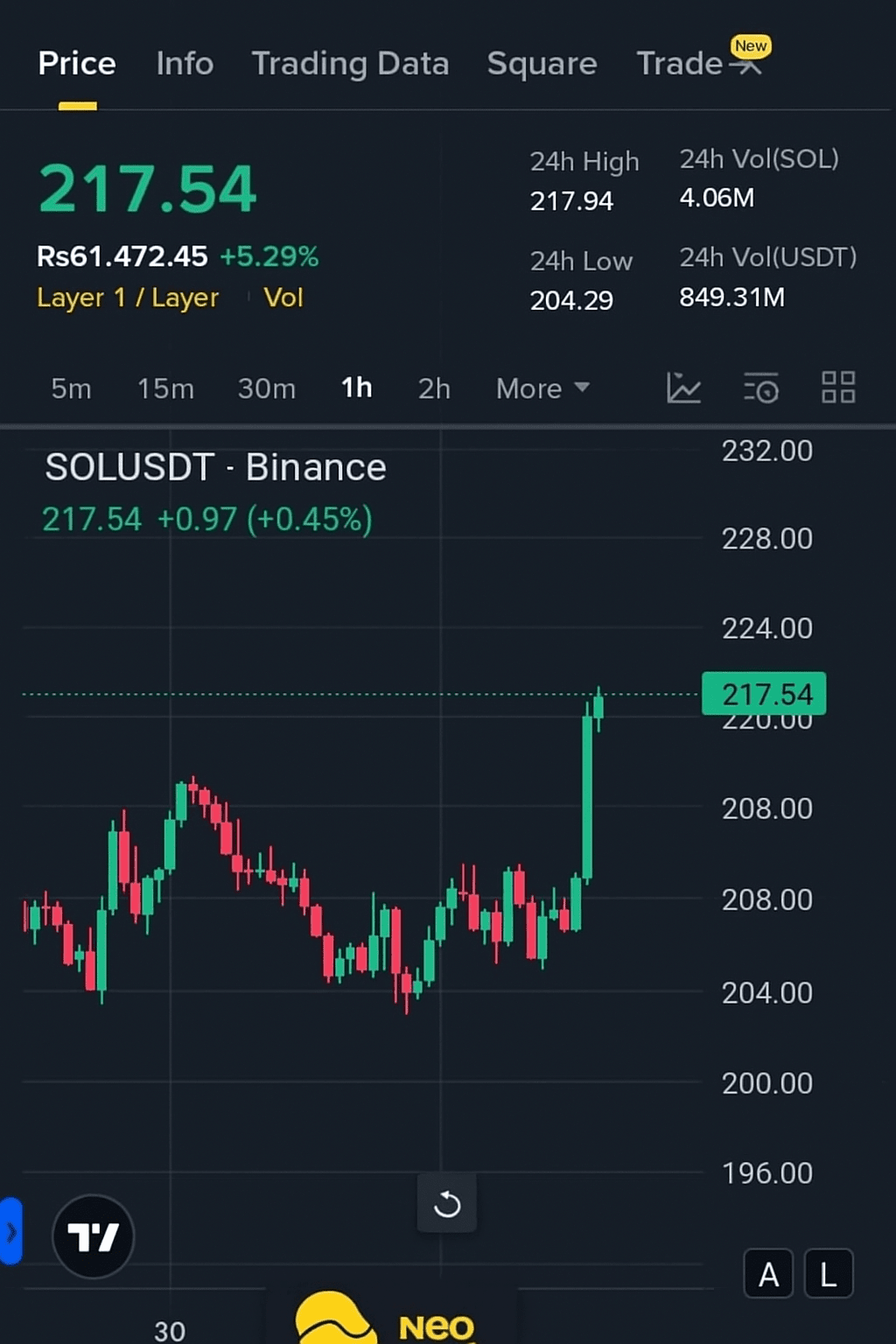Tap the New badge on Trade
Viewport: 896px width, 1344px height.
pos(751,46)
